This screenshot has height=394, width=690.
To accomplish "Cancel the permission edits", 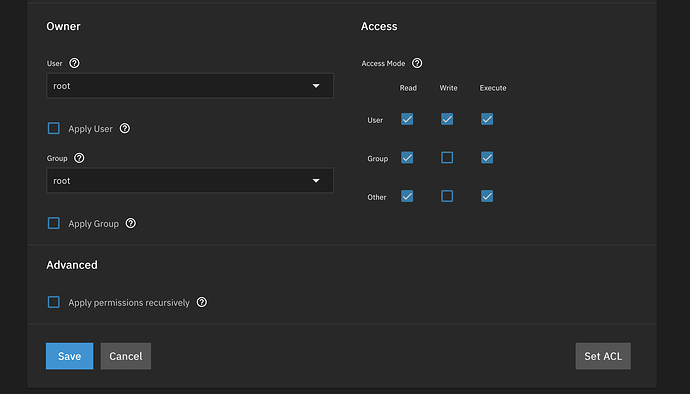I will tap(126, 356).
